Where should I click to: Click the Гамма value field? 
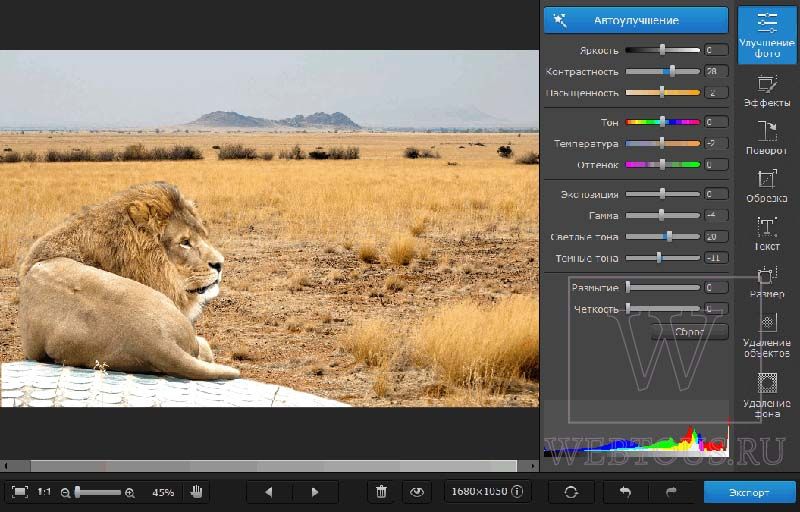(x=716, y=215)
